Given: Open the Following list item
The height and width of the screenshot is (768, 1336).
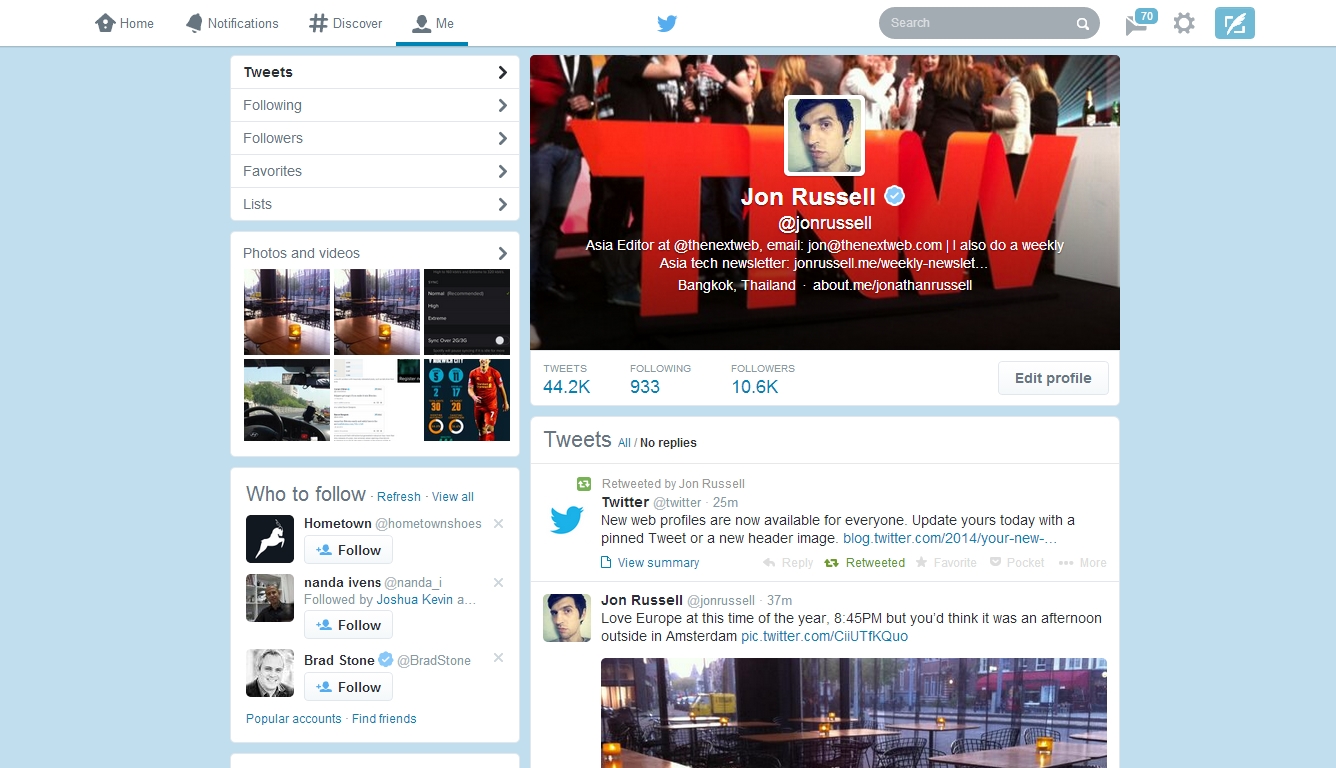Looking at the screenshot, I should click(x=375, y=105).
